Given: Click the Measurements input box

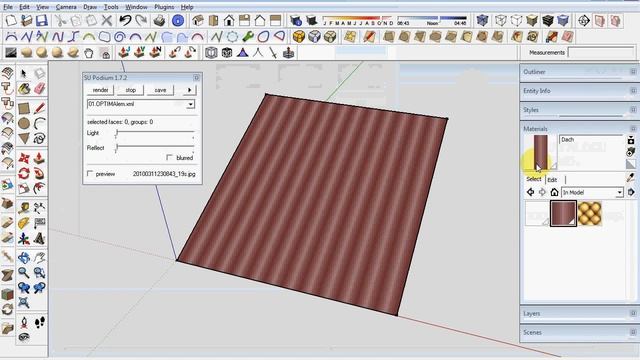Looking at the screenshot, I should click(601, 53).
